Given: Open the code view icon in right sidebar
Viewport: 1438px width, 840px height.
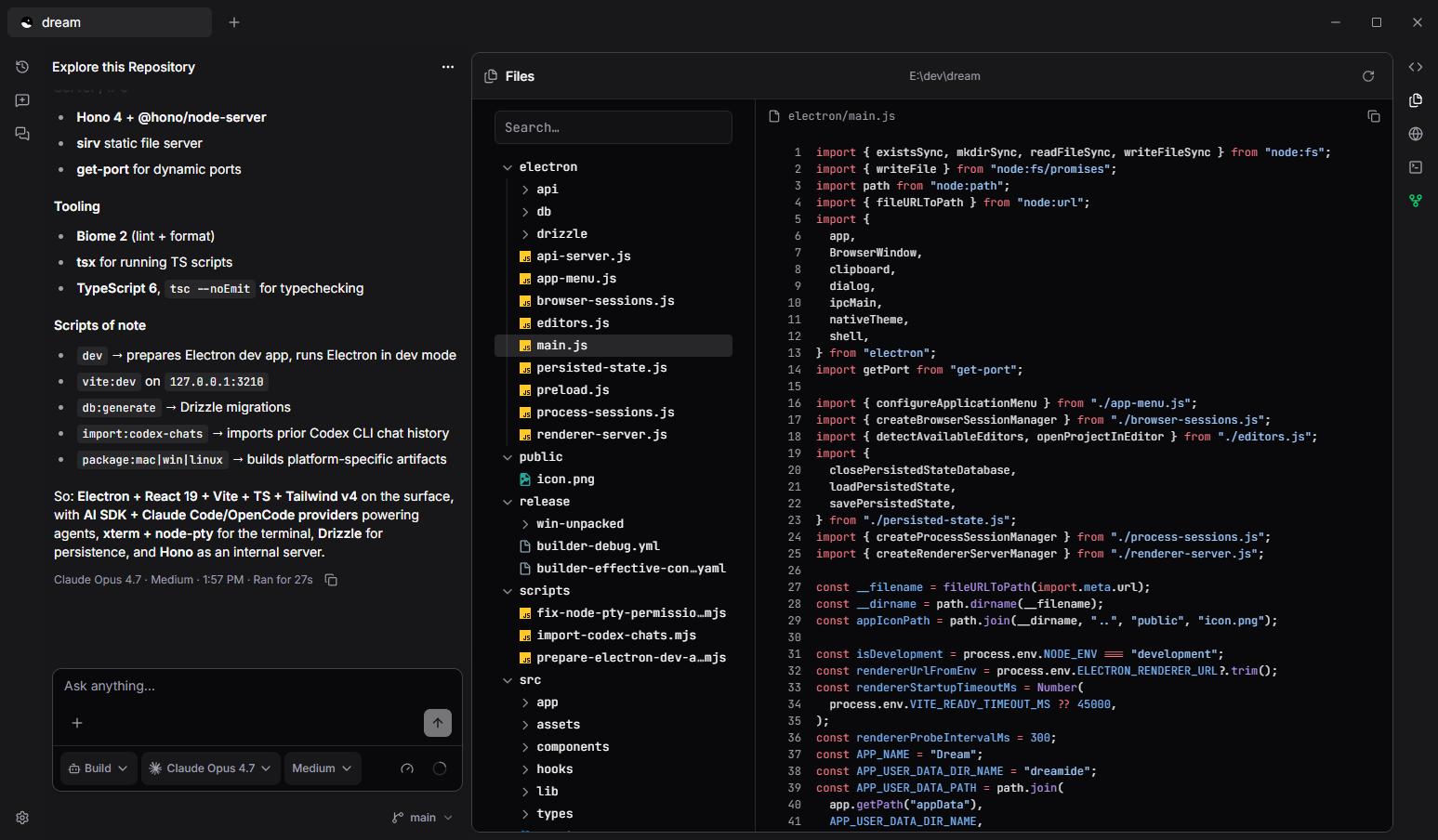Looking at the screenshot, I should pyautogui.click(x=1416, y=67).
